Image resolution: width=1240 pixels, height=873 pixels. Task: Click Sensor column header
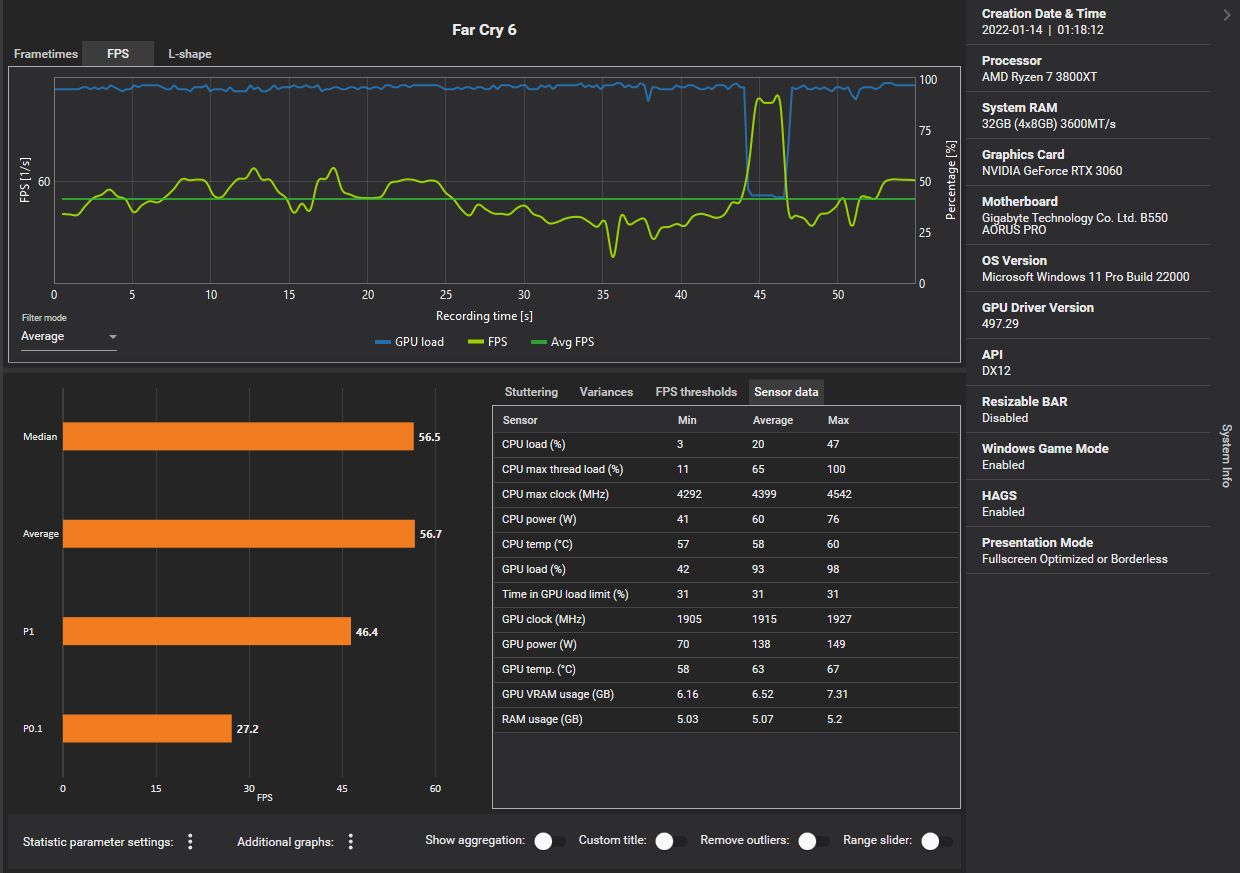tap(520, 420)
